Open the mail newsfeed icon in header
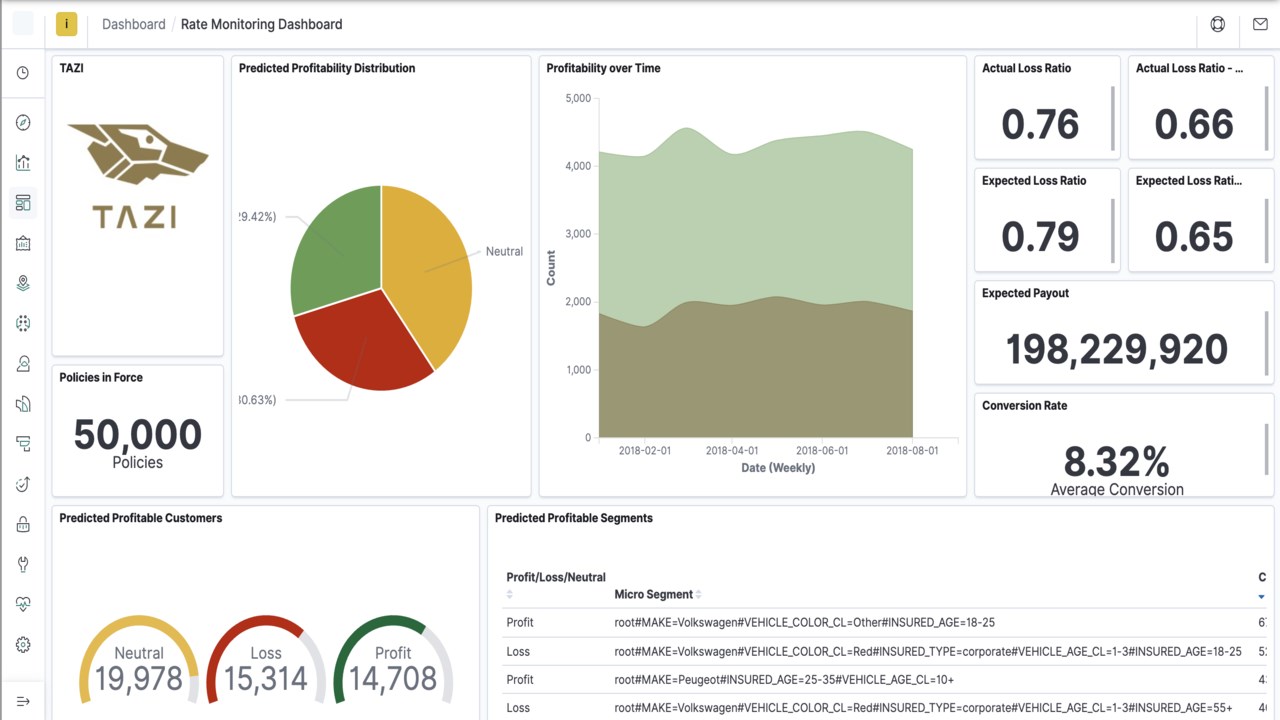 [1260, 24]
